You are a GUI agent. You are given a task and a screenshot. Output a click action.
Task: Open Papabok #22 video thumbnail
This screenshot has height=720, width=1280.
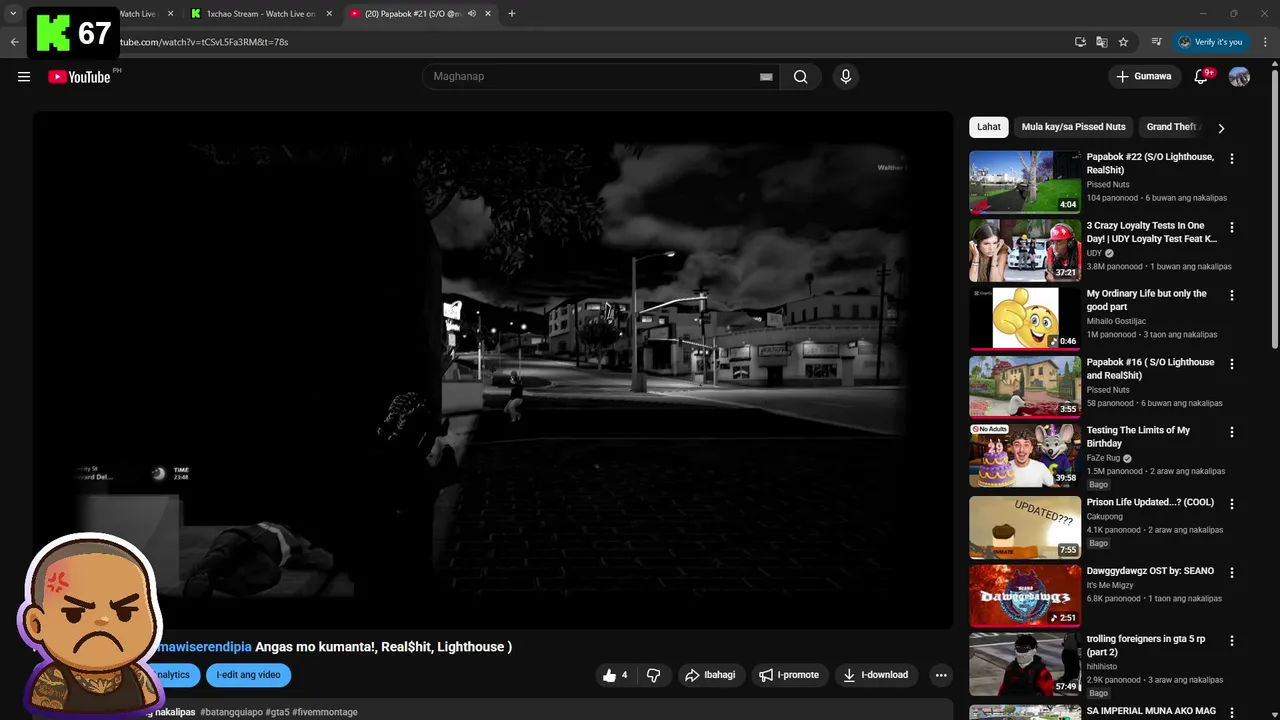click(x=1025, y=182)
